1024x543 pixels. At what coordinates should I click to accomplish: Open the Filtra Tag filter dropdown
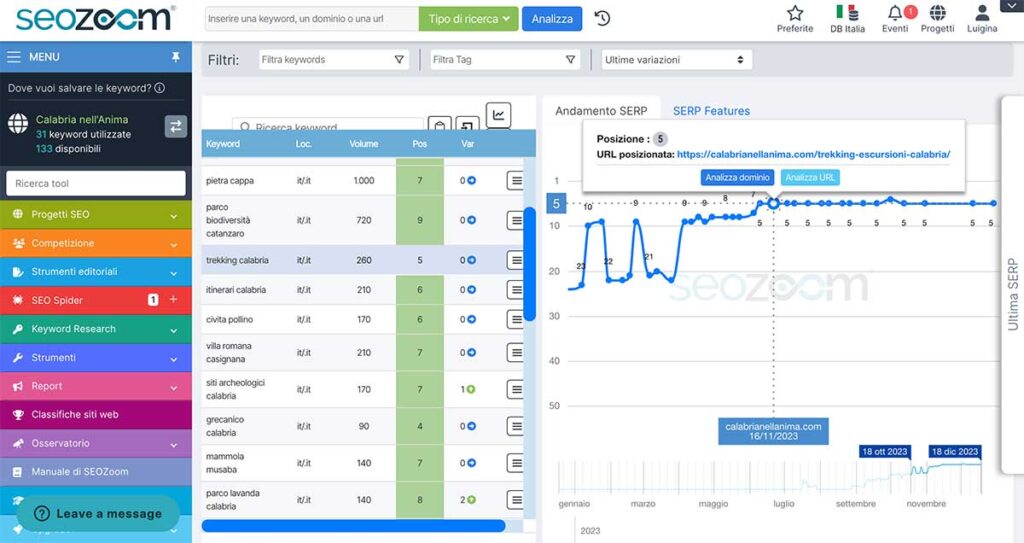505,59
